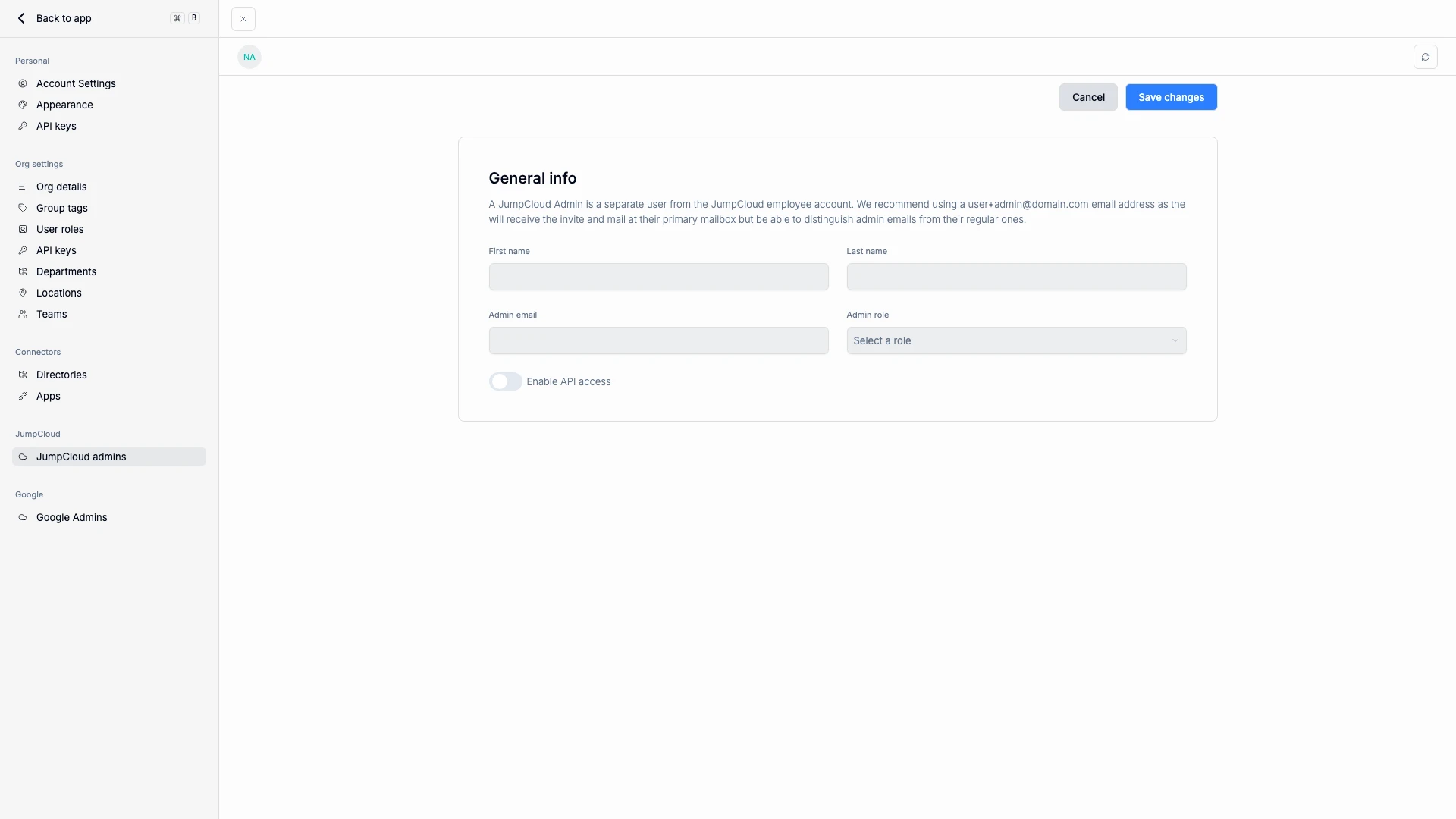Click the NA avatar badge
The image size is (1456, 819).
pyautogui.click(x=249, y=56)
